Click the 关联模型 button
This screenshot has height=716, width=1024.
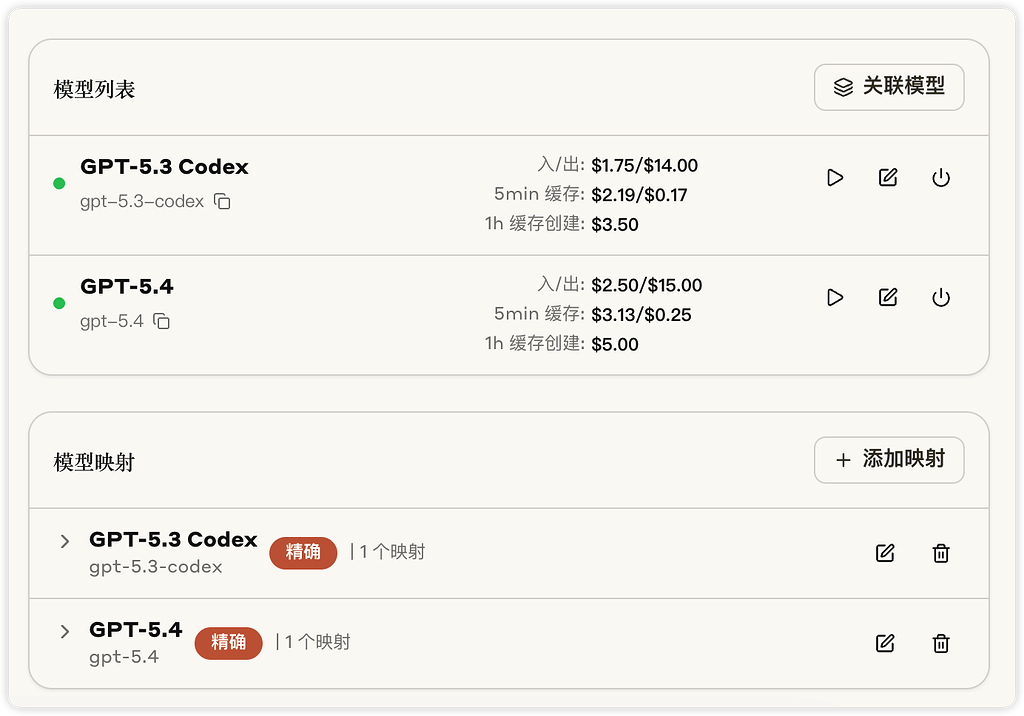[889, 87]
